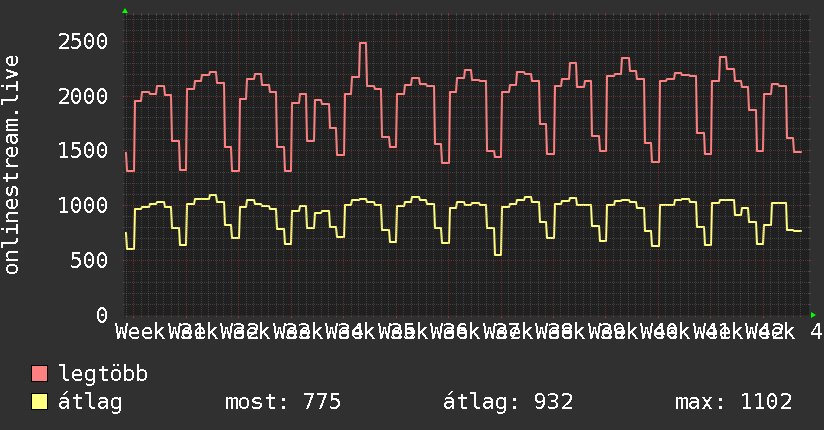Click the green arrow at the y-axis top
Screen dimensions: 824x430
[125, 11]
